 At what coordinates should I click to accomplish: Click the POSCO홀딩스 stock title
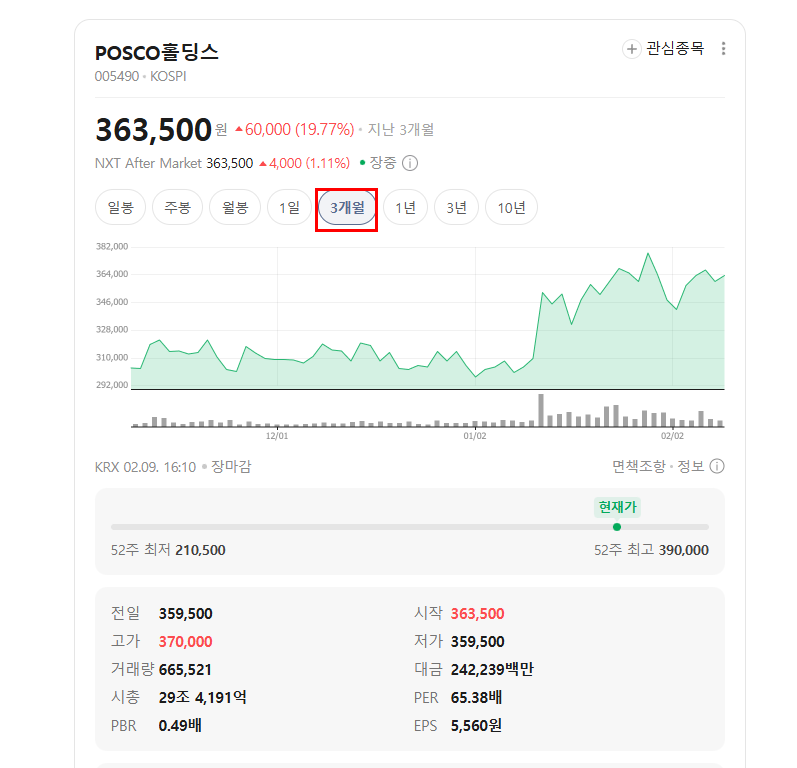[157, 52]
